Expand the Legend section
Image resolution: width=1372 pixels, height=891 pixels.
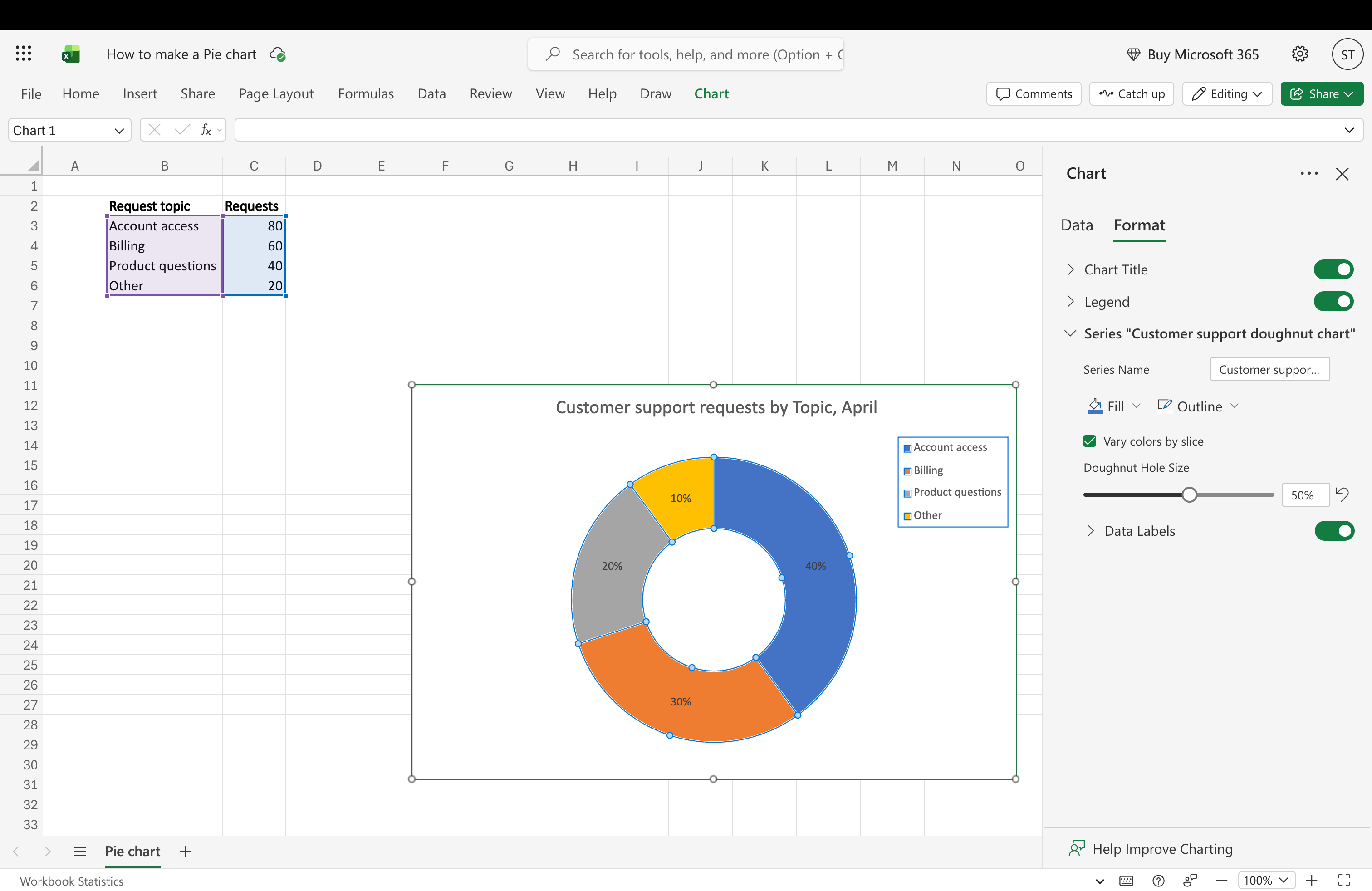pos(1070,301)
